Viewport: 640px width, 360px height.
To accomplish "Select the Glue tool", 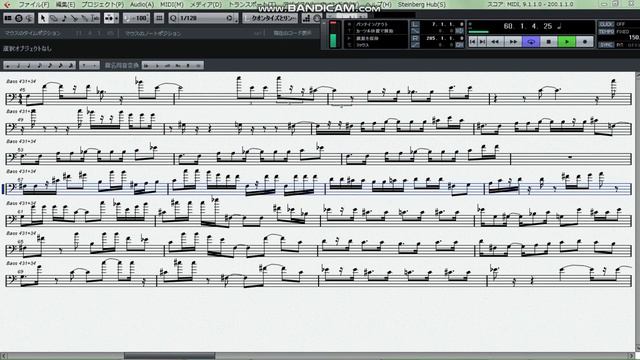I will pos(84,18).
